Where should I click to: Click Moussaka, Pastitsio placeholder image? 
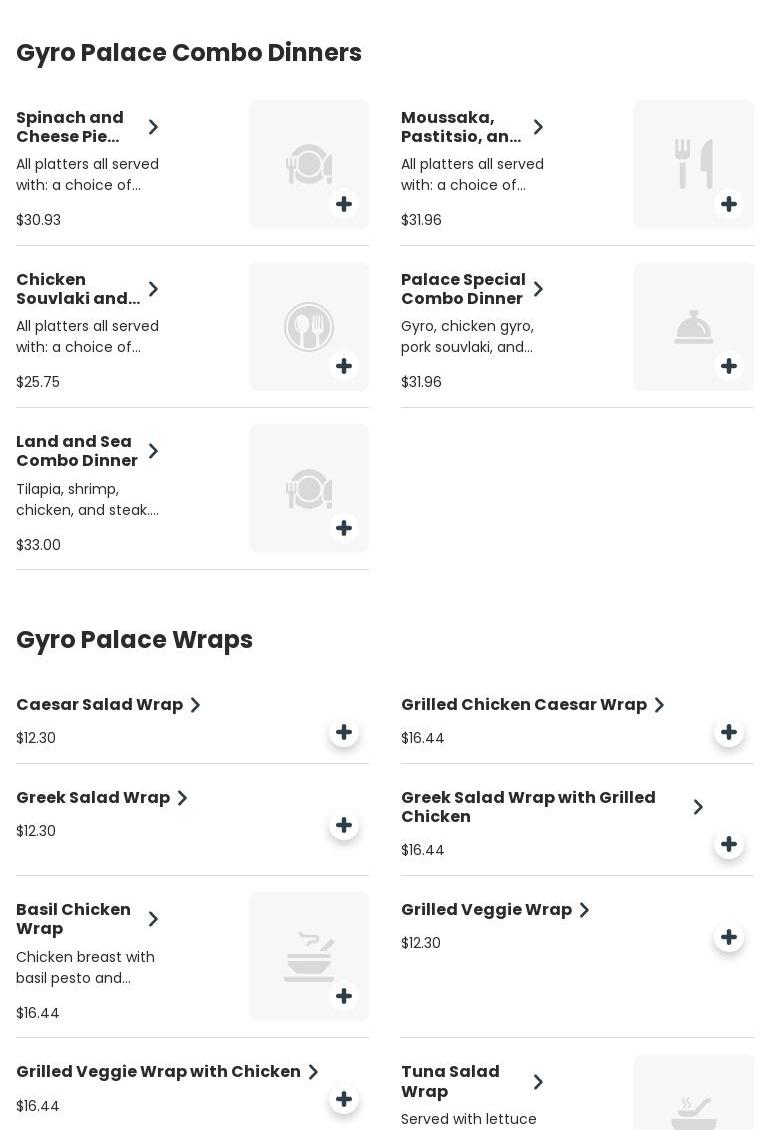pyautogui.click(x=694, y=164)
